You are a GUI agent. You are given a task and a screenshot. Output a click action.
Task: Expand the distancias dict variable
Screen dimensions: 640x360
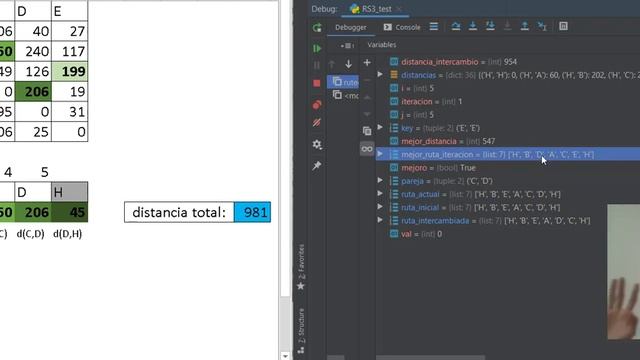click(380, 75)
